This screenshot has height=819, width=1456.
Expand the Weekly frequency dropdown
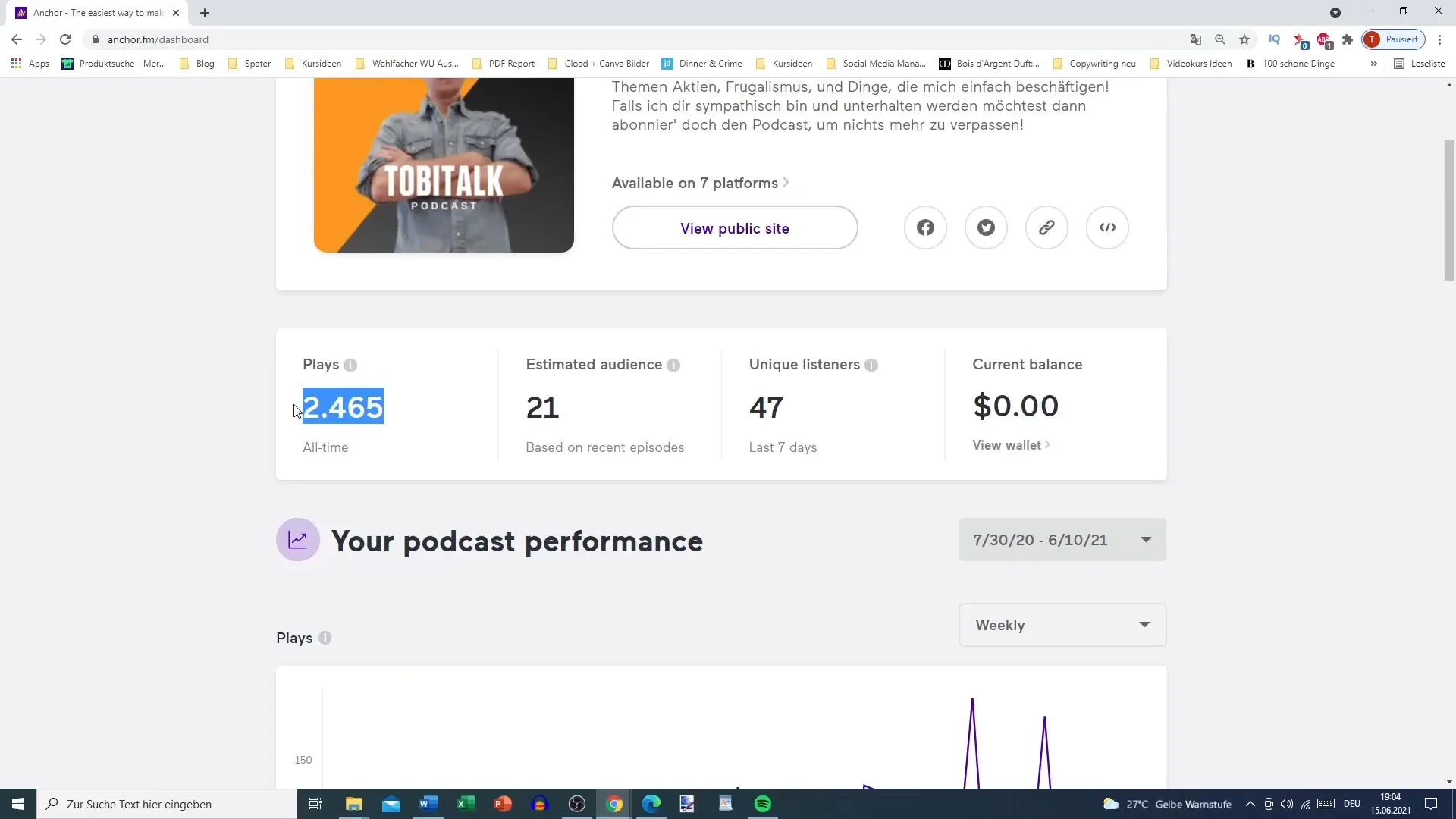[x=1062, y=625]
